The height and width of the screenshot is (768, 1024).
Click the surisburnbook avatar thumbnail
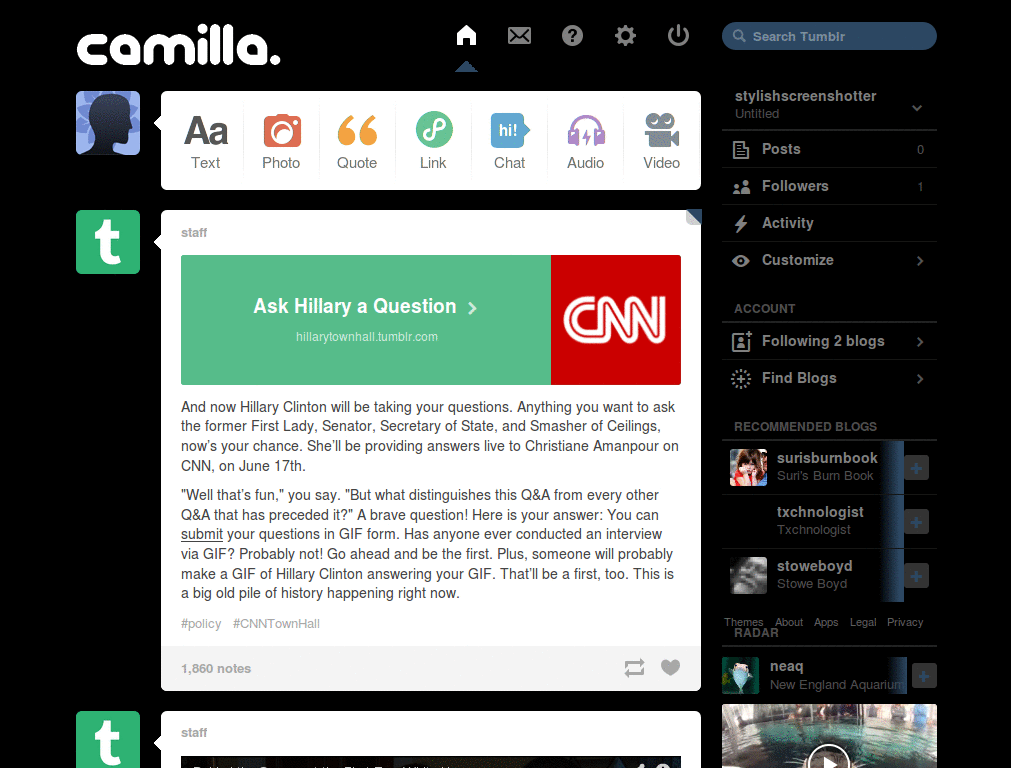pos(748,468)
